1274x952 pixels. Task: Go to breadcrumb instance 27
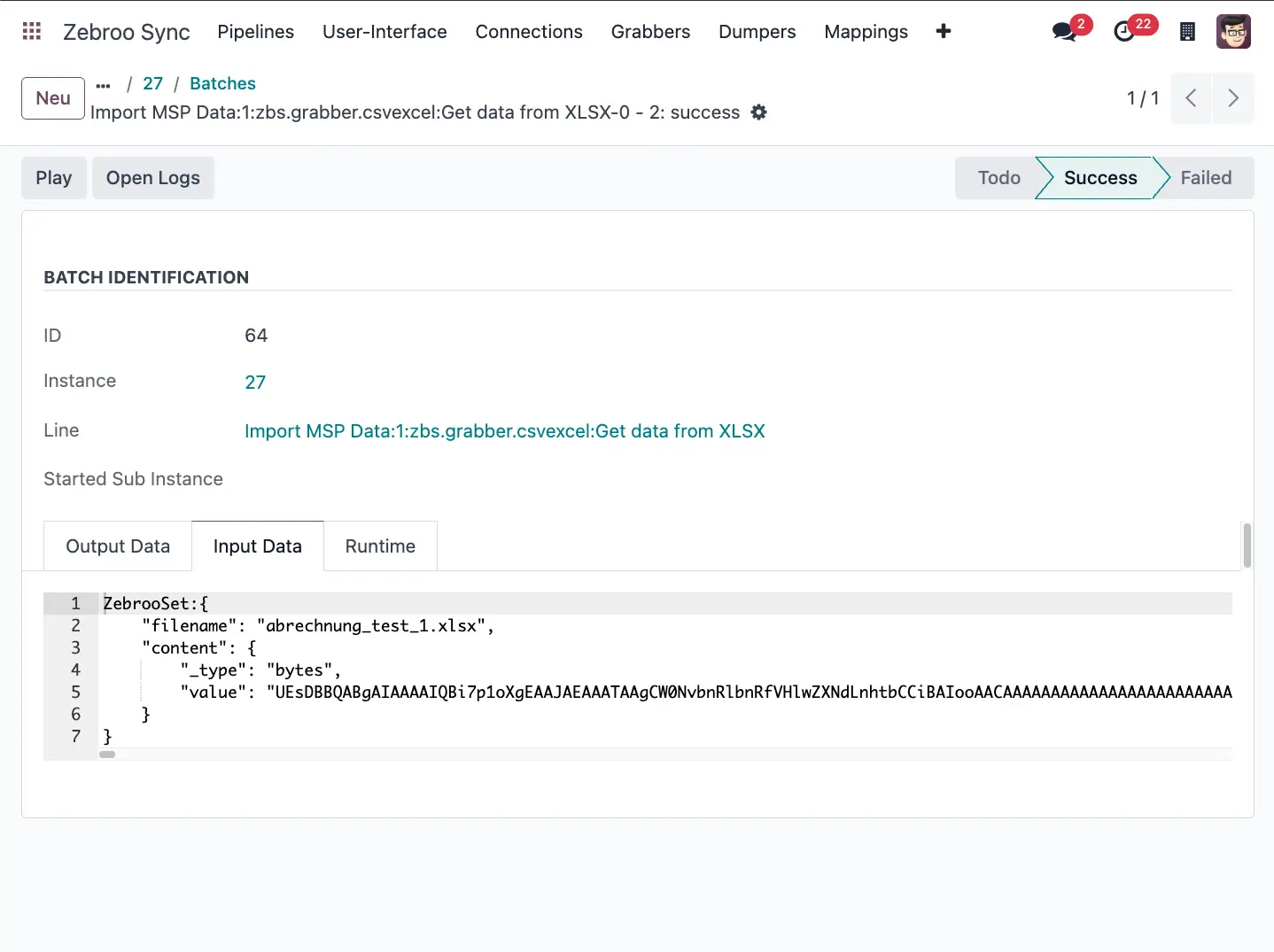[153, 83]
